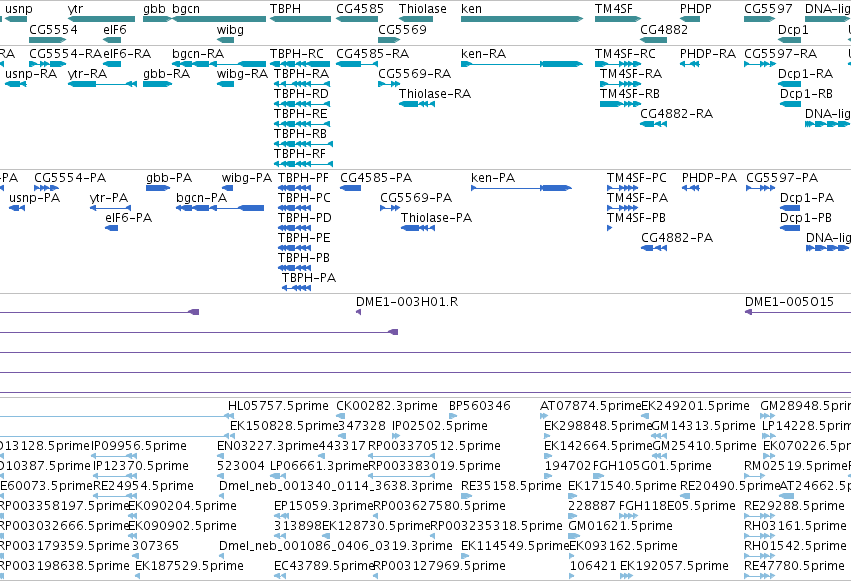Select EST RE47780.5prime
The height and width of the screenshot is (581, 851).
(794, 565)
